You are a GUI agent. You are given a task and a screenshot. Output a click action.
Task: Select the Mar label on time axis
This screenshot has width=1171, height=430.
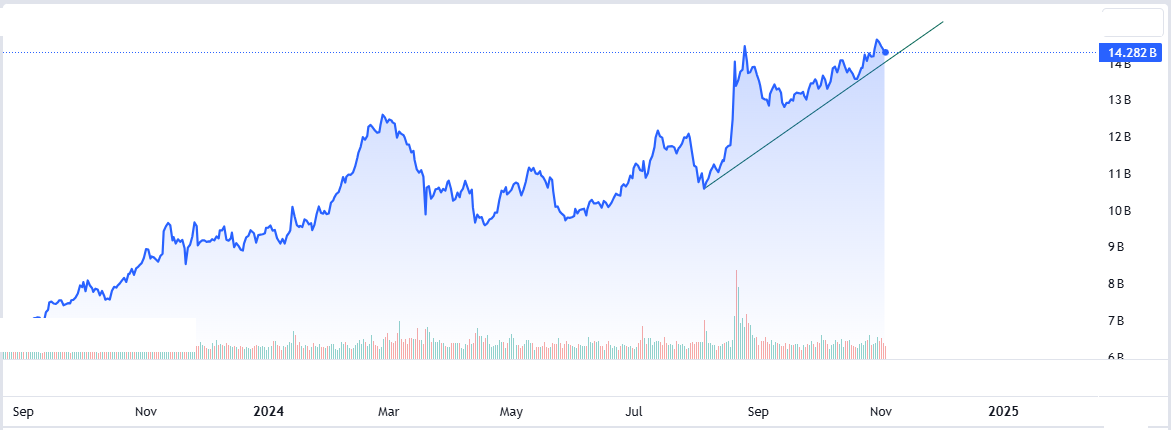[389, 411]
